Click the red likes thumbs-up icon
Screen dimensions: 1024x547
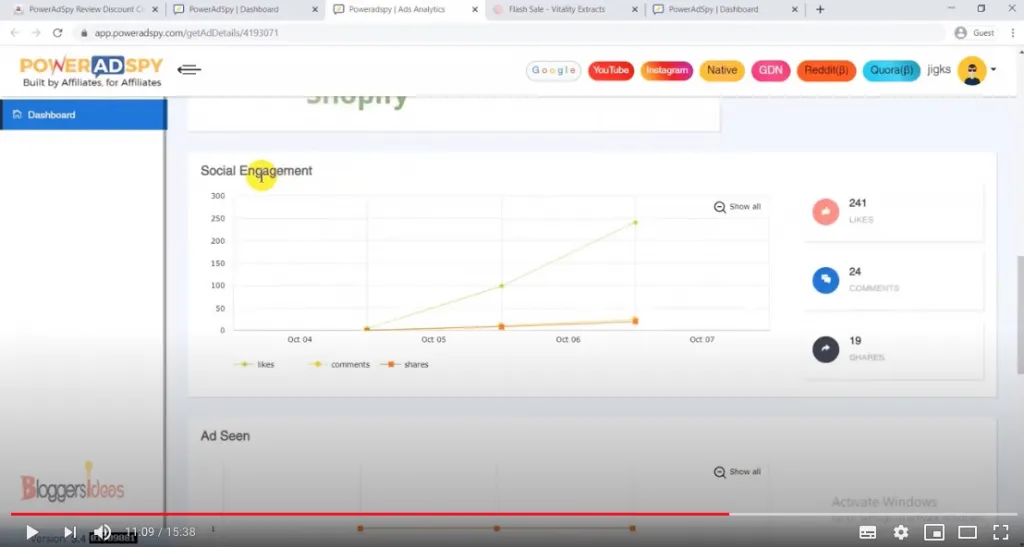coord(825,212)
